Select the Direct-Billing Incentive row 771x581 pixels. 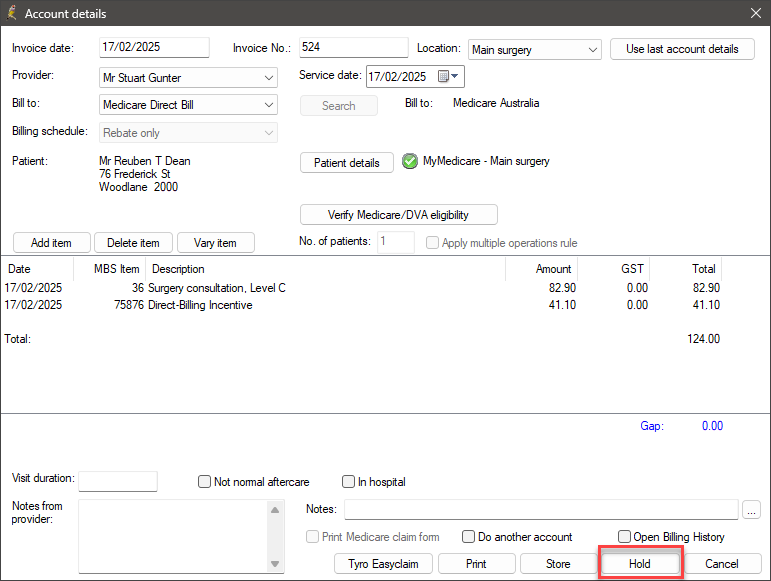tap(362, 305)
